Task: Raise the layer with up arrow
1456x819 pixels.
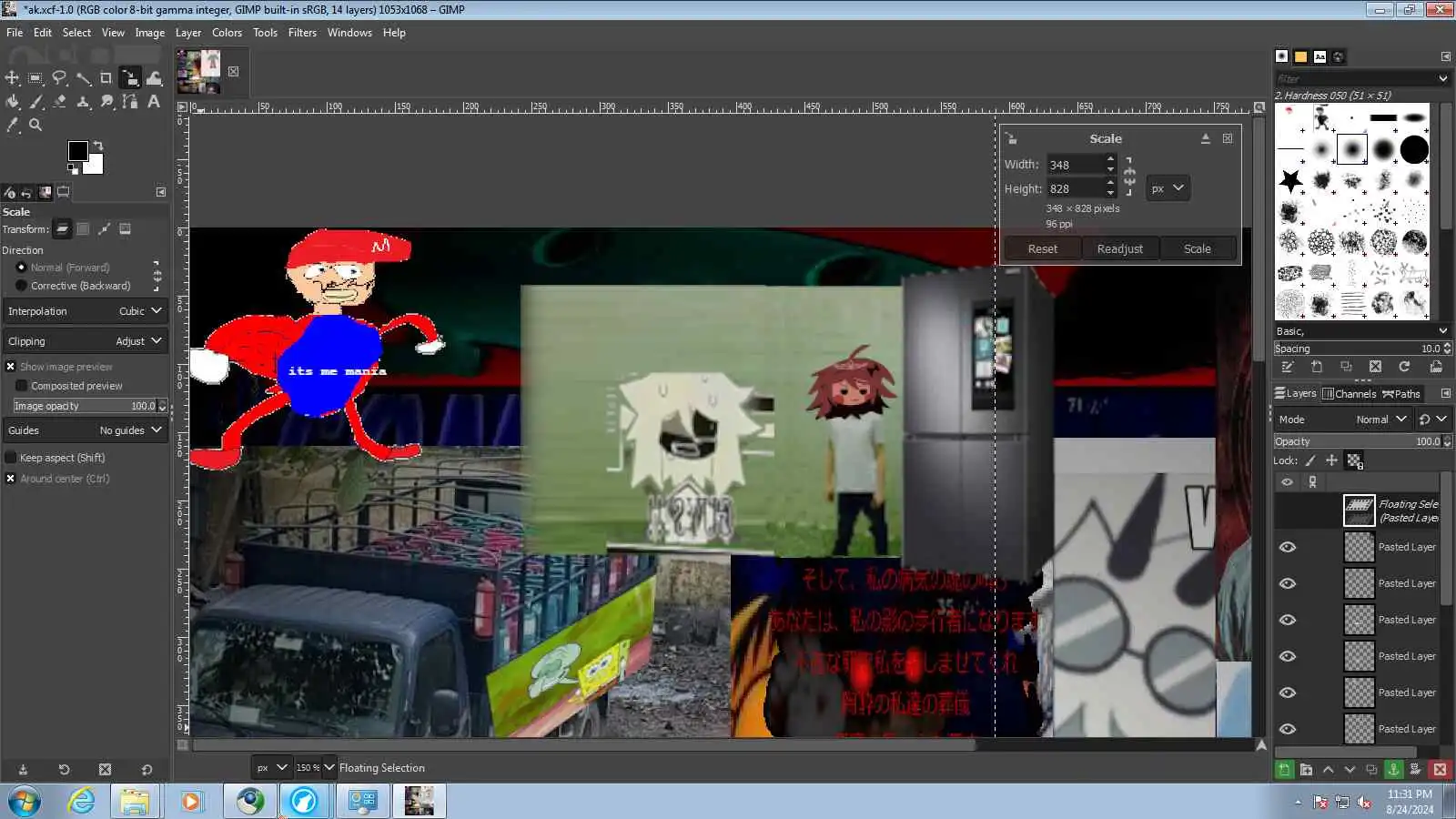Action: (x=1328, y=770)
